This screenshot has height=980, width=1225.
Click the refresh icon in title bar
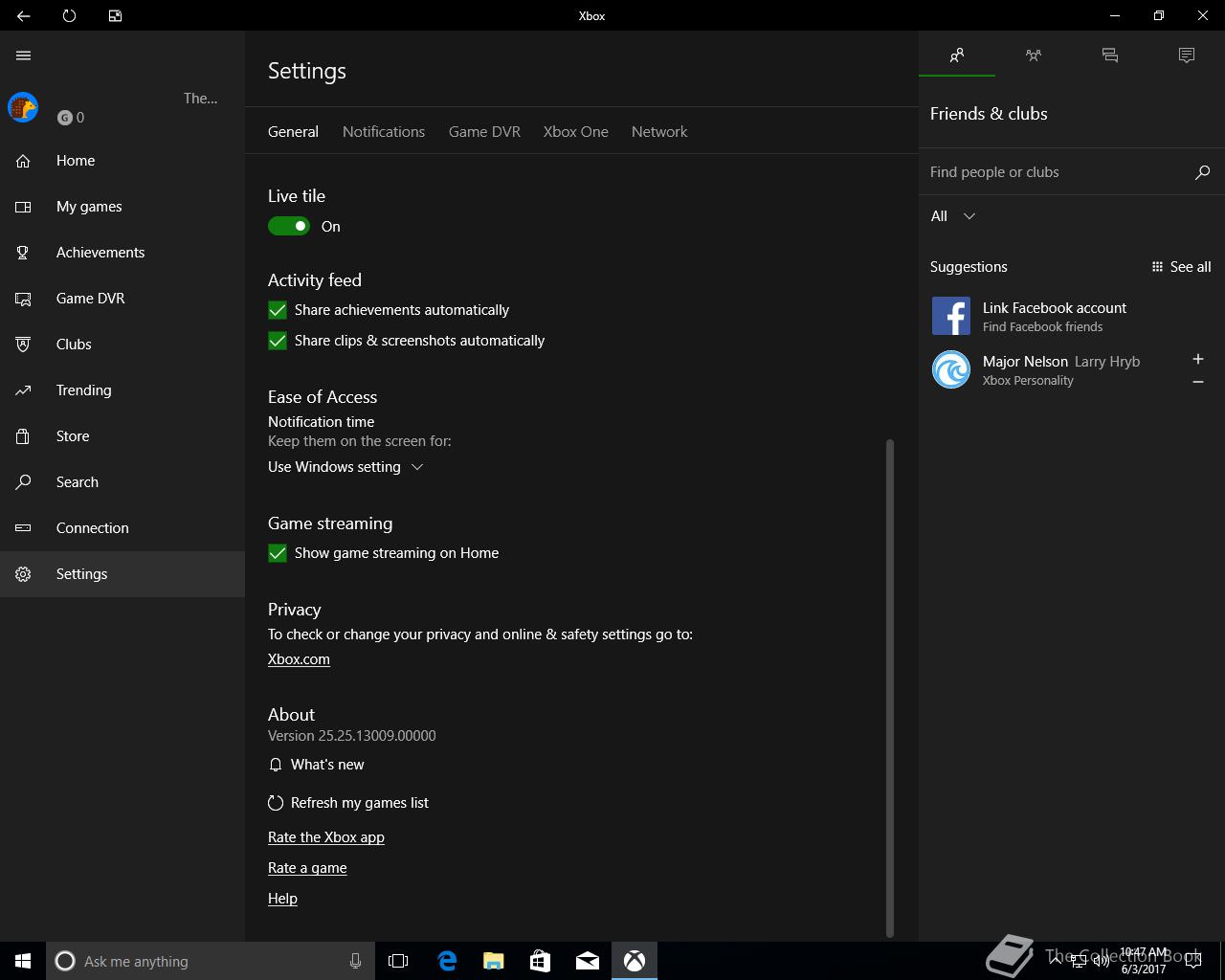click(x=69, y=15)
